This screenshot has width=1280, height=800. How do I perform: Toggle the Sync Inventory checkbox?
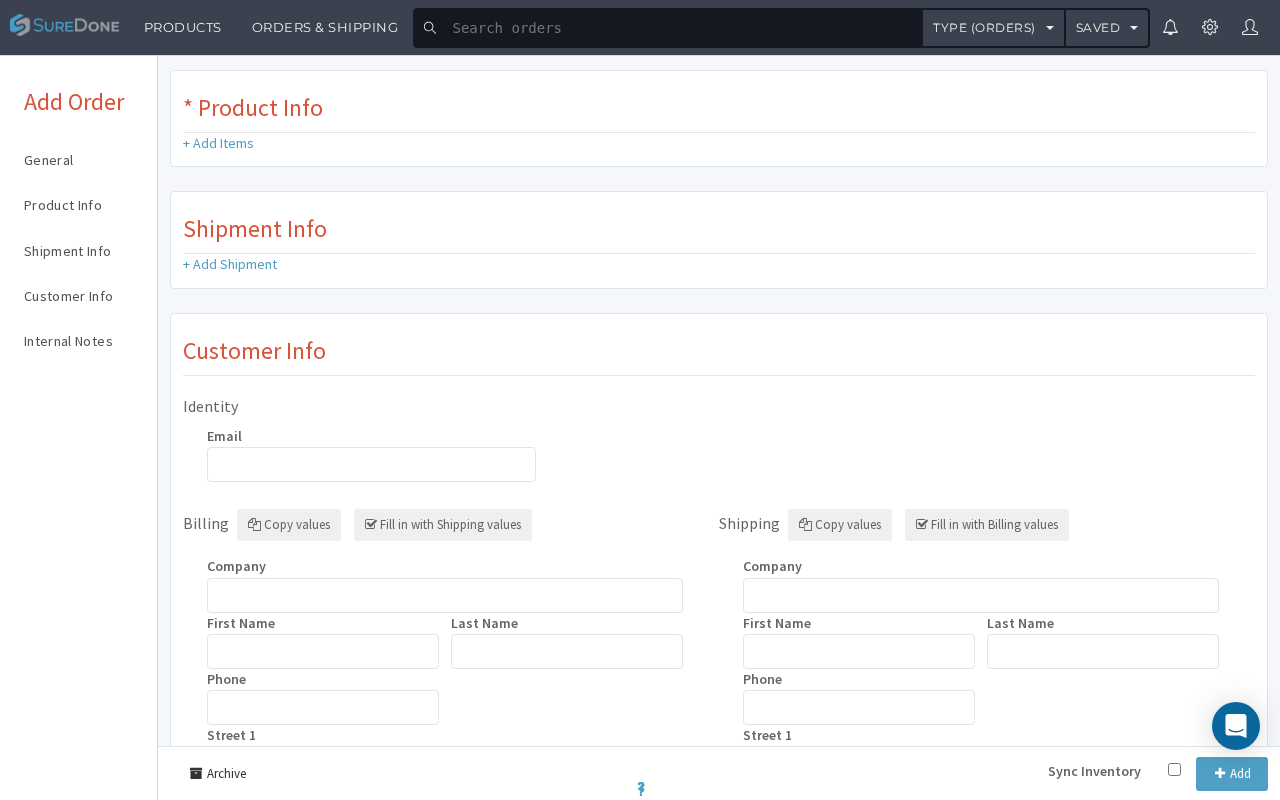click(x=1174, y=769)
